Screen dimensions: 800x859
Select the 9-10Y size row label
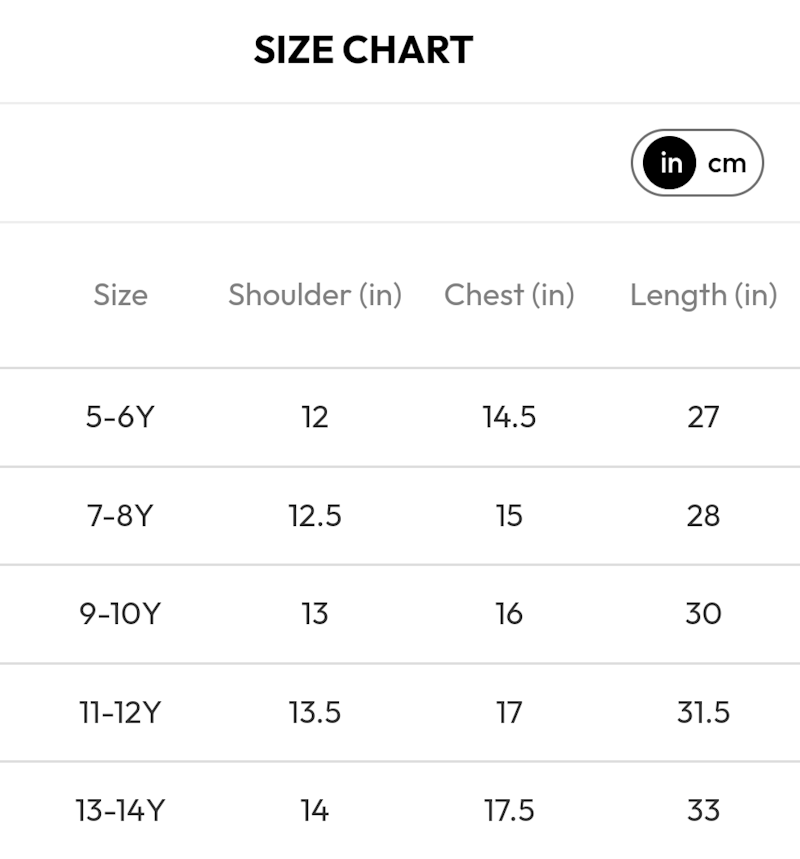[120, 614]
